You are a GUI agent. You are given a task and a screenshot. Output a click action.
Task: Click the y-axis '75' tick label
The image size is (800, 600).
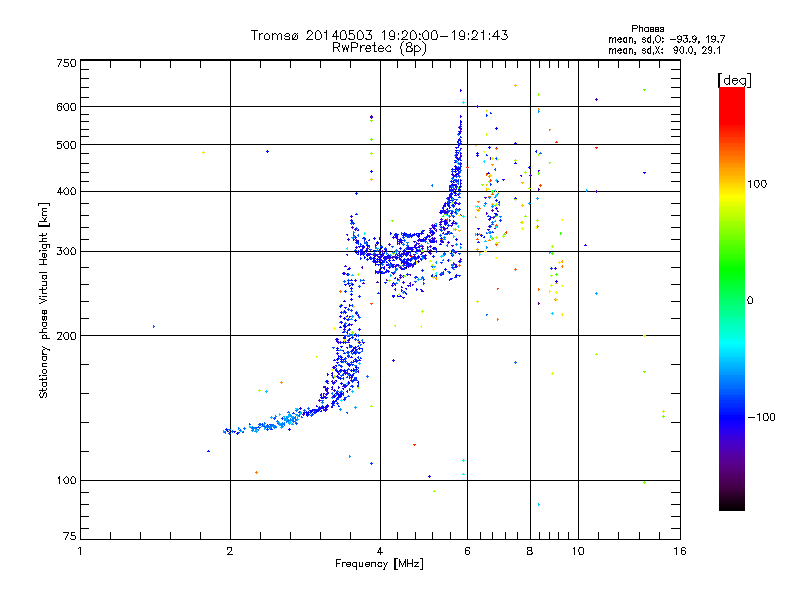[x=69, y=536]
